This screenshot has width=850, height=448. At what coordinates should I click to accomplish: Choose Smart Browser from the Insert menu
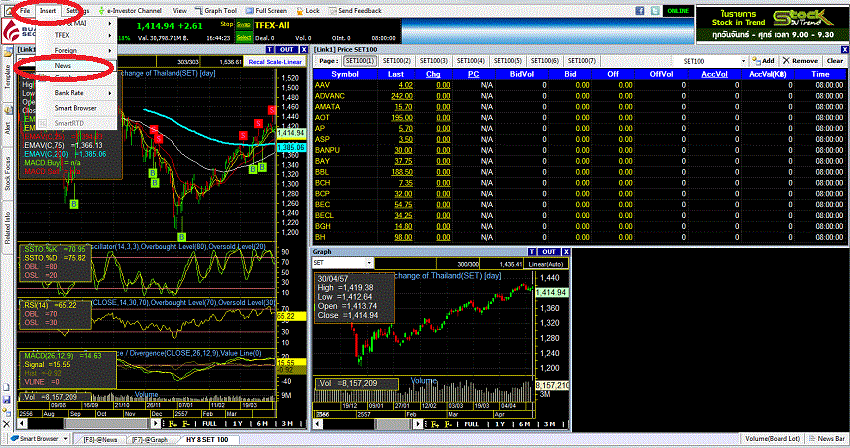(x=76, y=108)
